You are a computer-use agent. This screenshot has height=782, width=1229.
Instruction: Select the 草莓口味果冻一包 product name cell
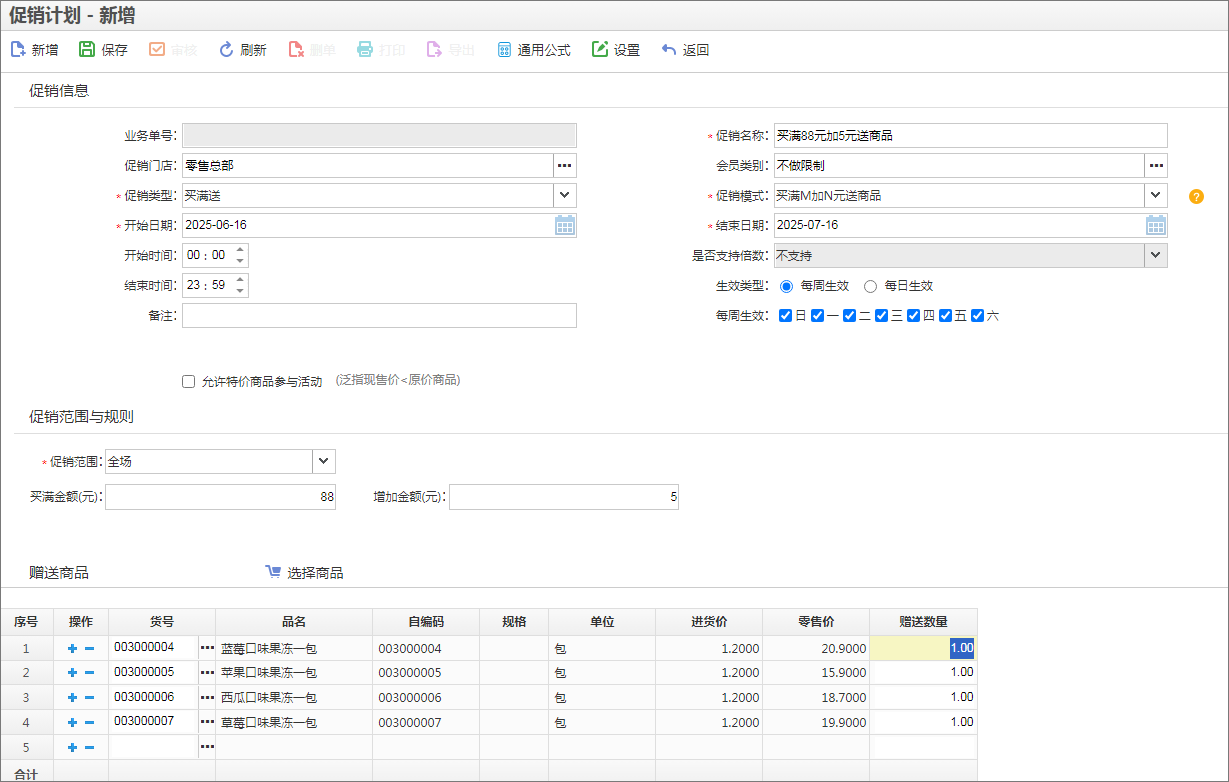294,723
